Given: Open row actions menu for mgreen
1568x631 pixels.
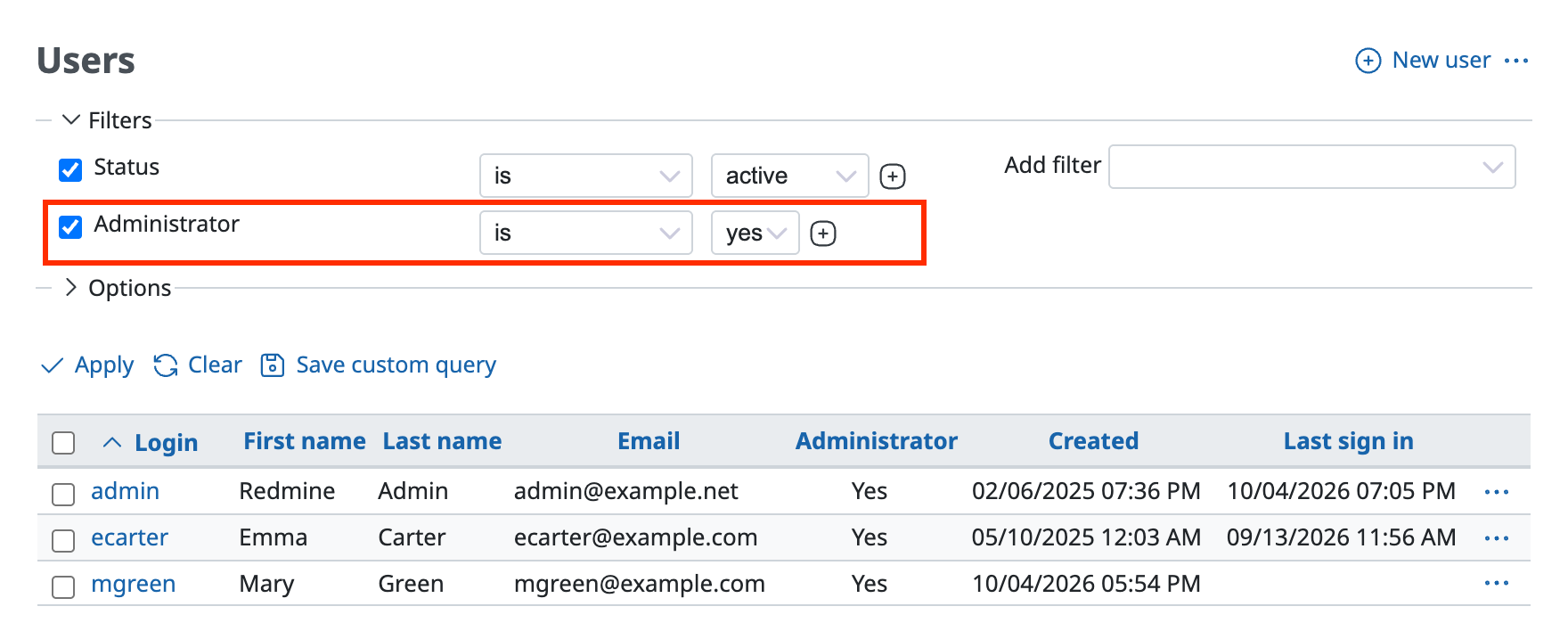Looking at the screenshot, I should (1497, 584).
